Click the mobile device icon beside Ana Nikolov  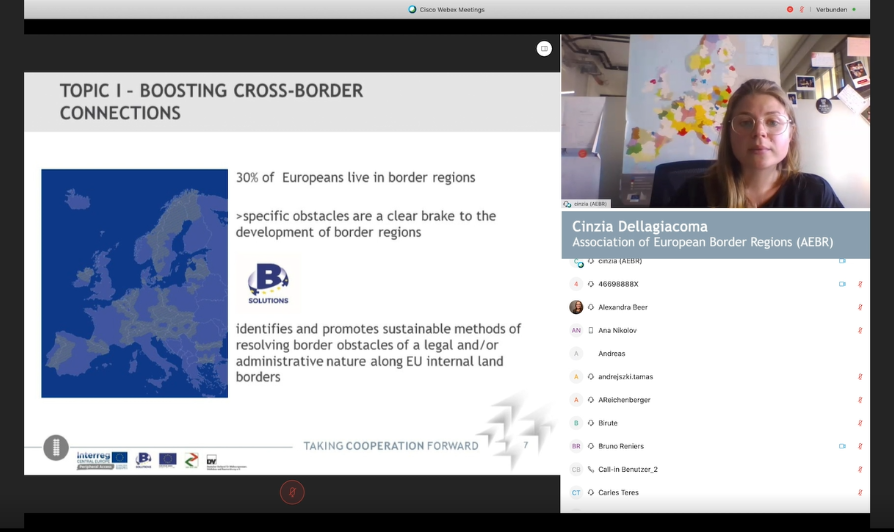coord(591,330)
